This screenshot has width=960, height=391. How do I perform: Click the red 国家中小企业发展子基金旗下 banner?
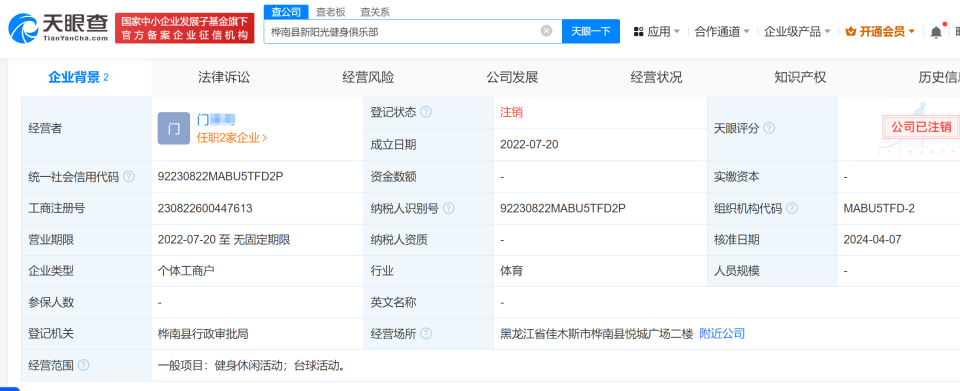[184, 28]
